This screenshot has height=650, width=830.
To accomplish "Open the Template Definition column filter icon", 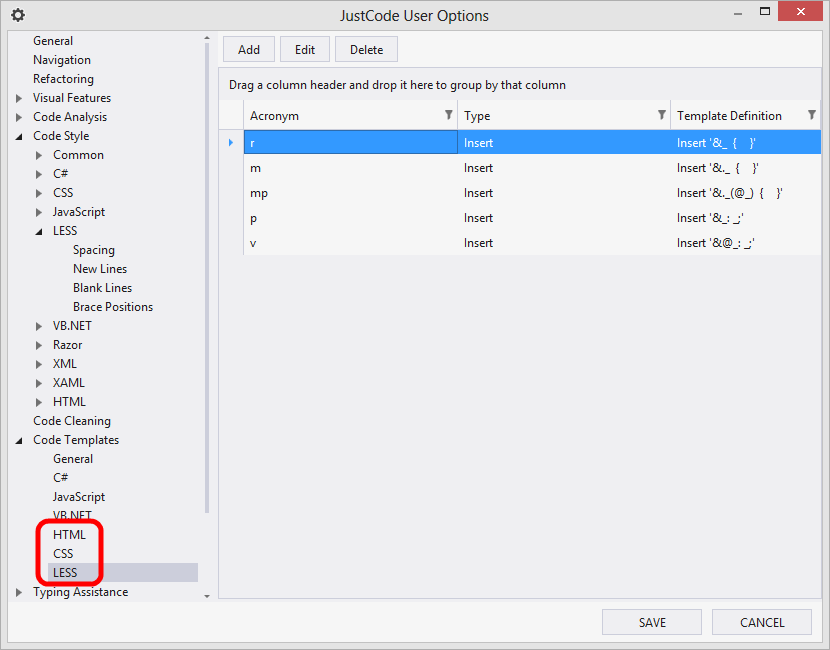I will click(811, 115).
